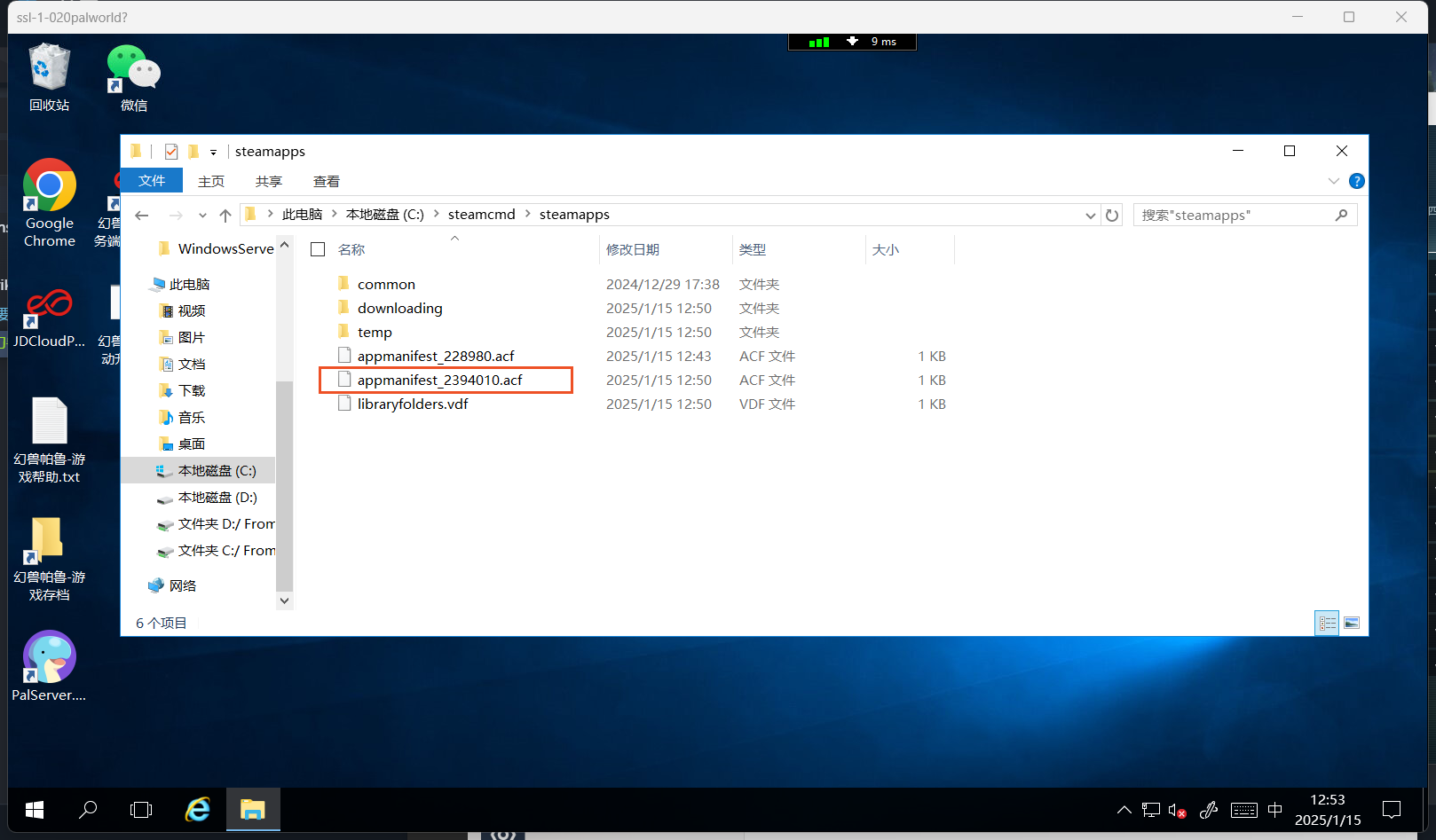Open the 查看 ribbon tab
1436x840 pixels.
[327, 181]
